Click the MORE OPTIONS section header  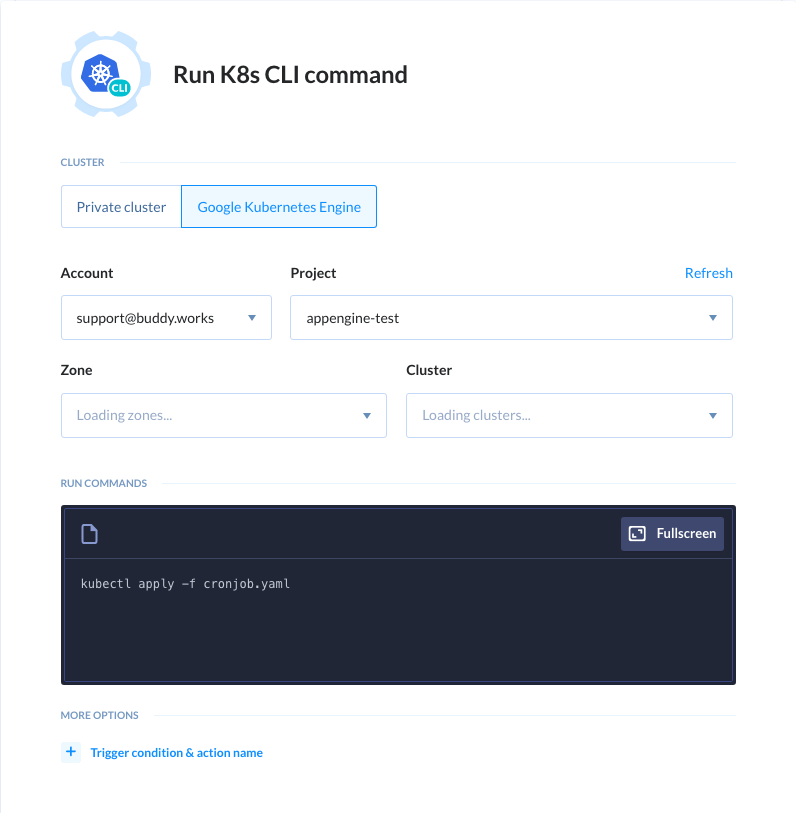[x=100, y=715]
